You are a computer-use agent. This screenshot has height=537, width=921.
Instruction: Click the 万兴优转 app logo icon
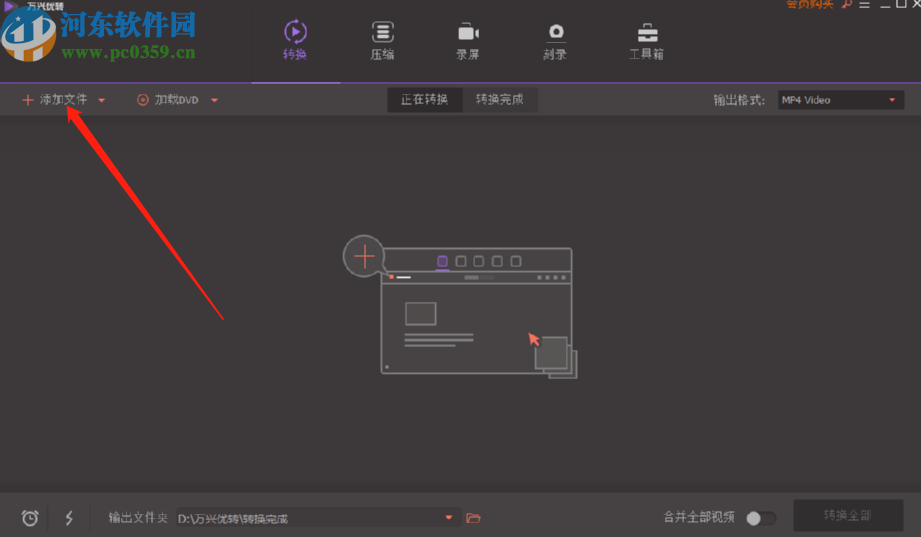pyautogui.click(x=9, y=6)
